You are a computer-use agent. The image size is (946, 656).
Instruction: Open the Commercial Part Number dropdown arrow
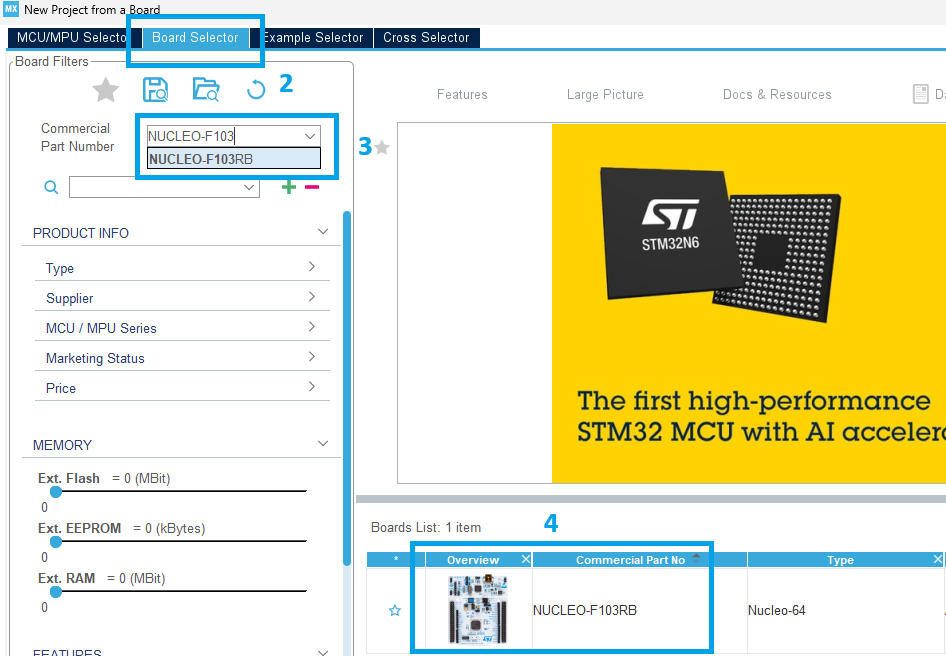[309, 135]
